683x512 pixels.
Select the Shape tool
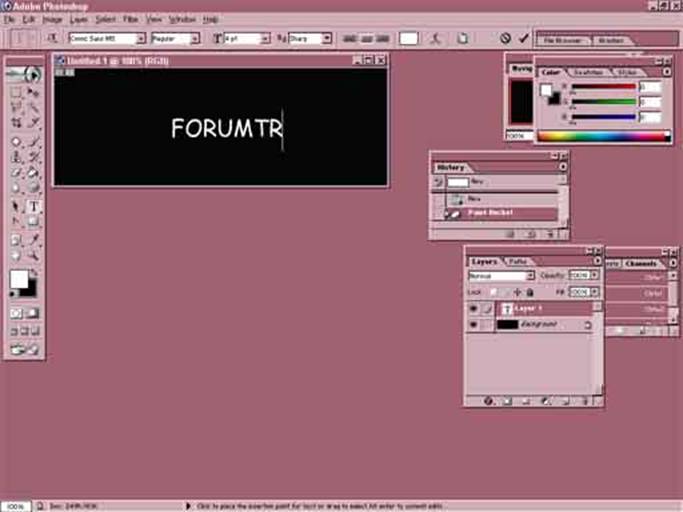click(x=33, y=222)
